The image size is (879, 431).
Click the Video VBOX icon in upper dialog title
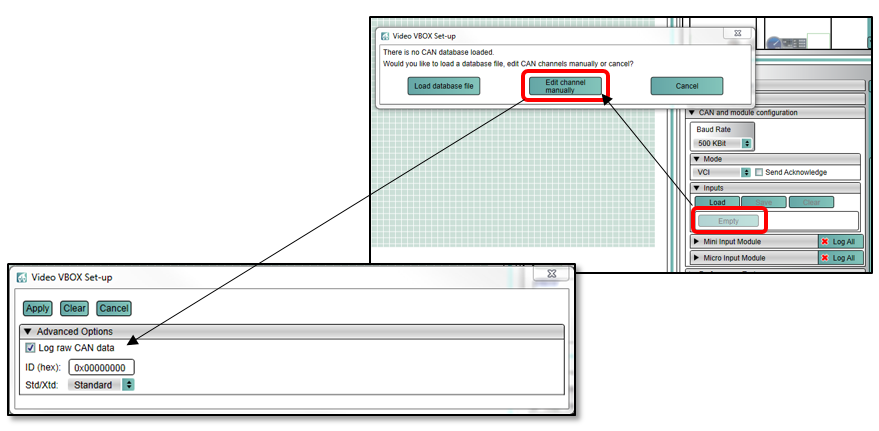[385, 36]
